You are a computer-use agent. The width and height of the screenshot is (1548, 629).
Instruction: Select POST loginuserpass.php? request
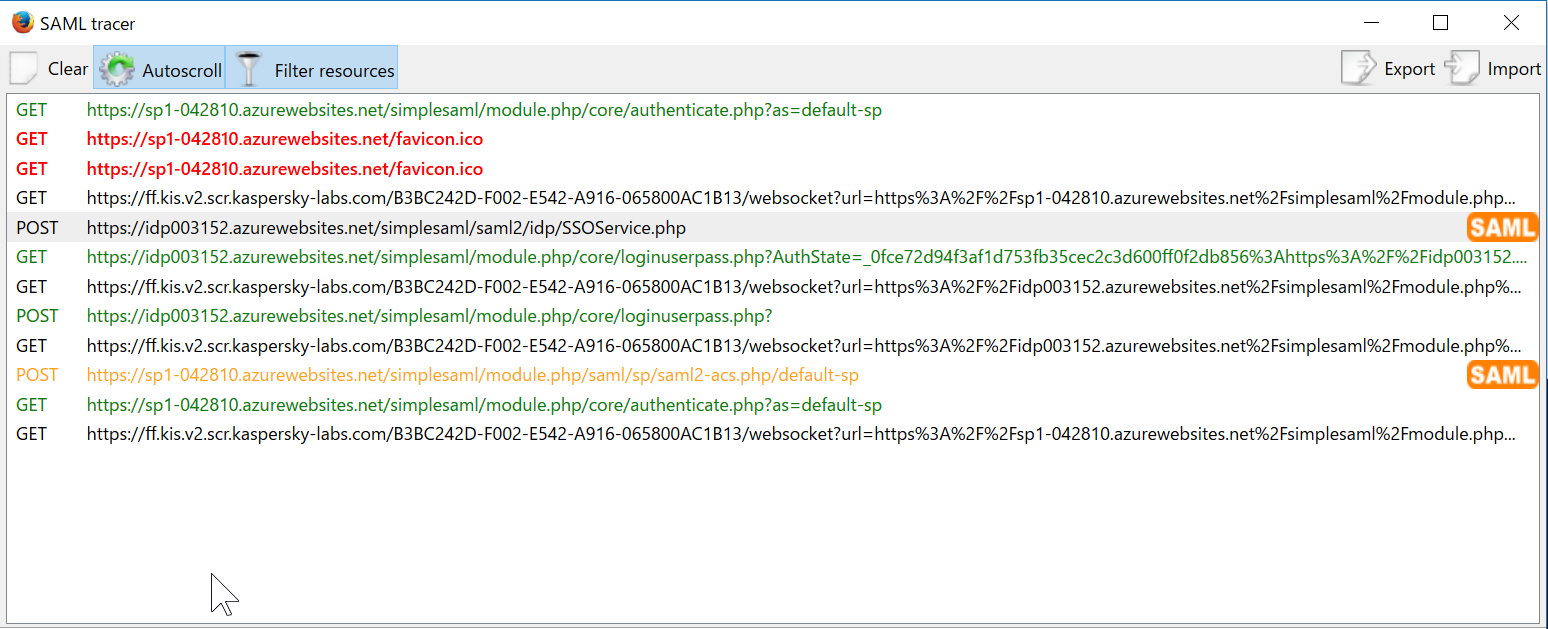point(773,316)
